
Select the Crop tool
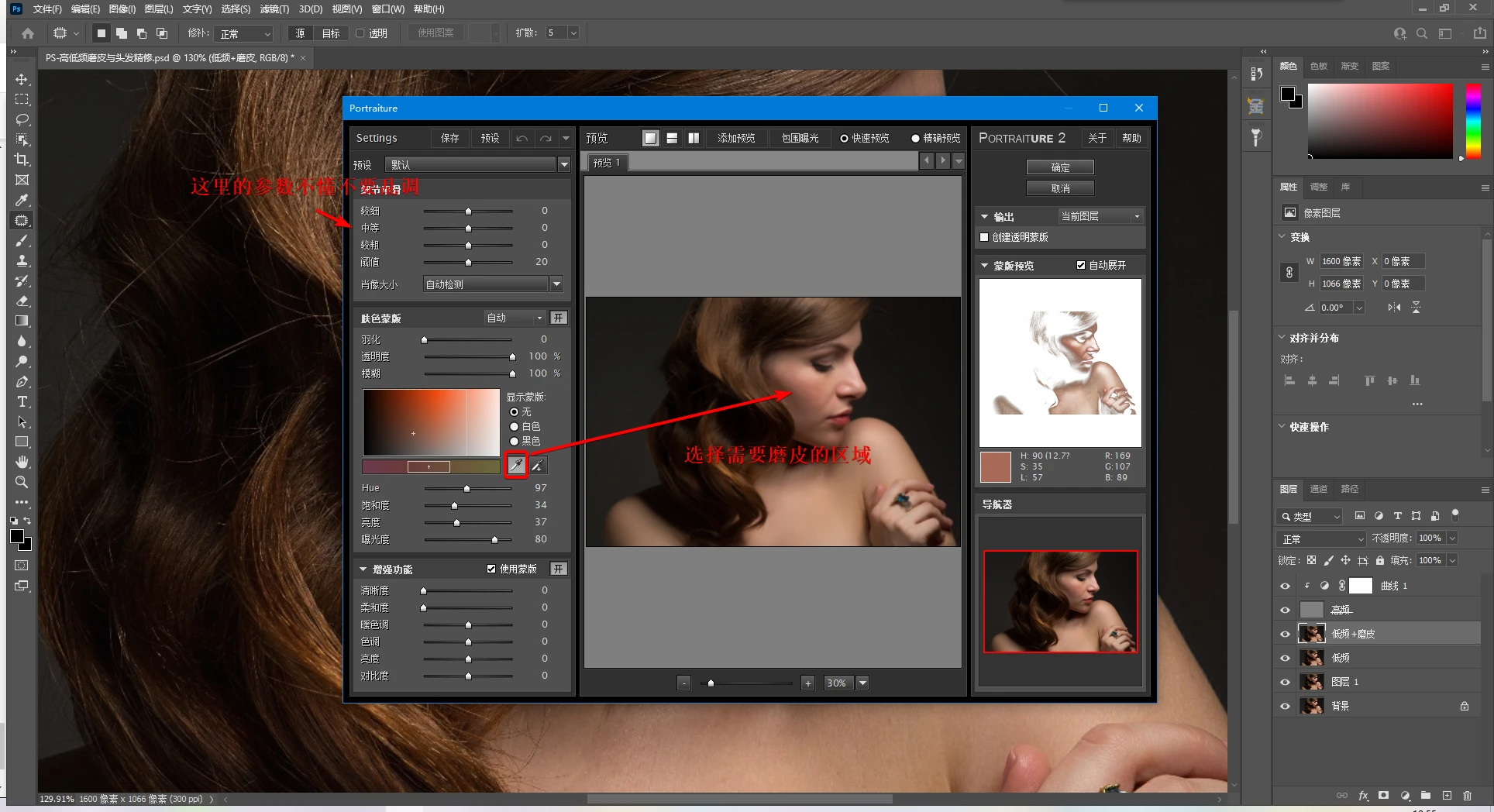tap(22, 160)
